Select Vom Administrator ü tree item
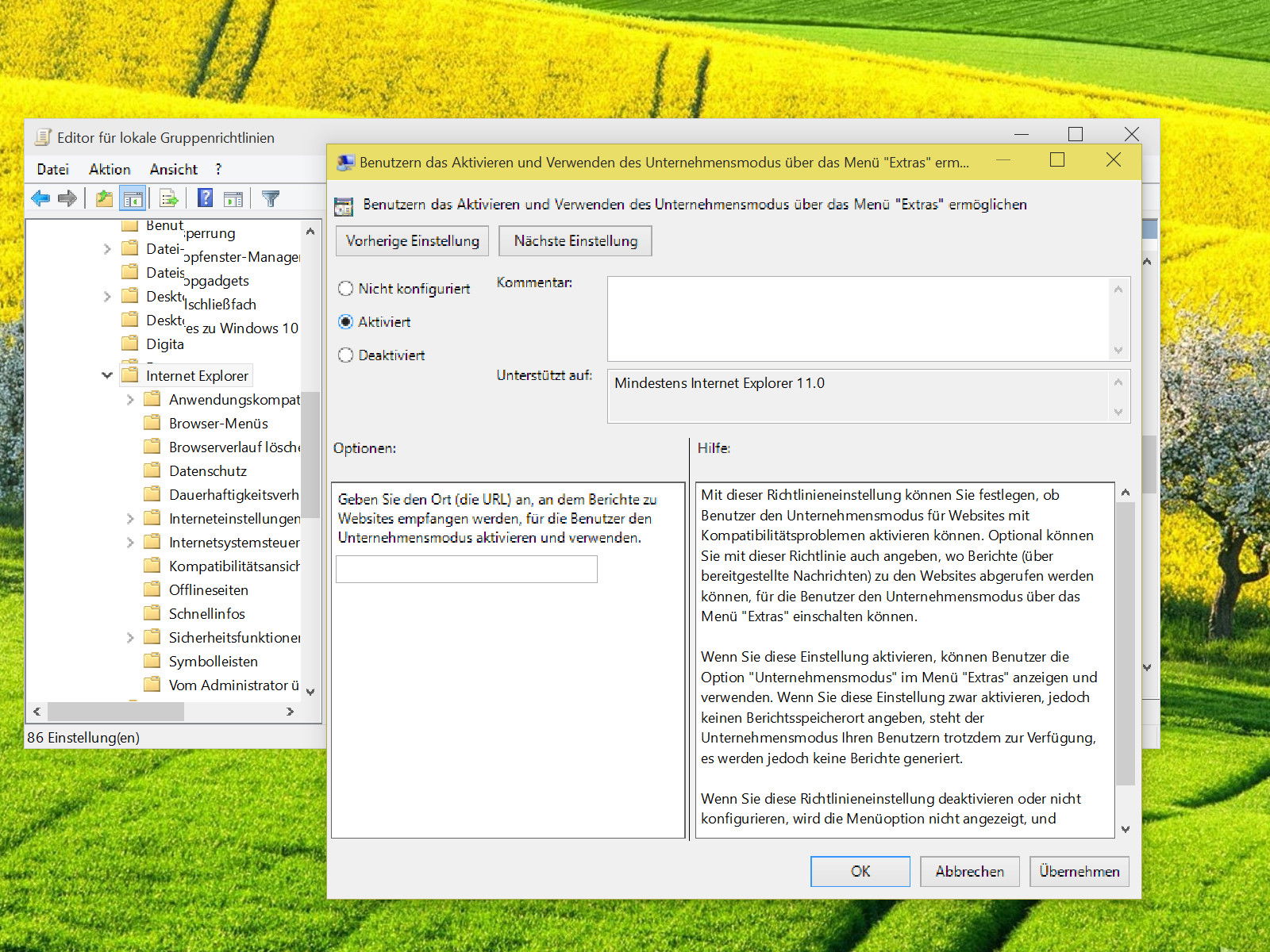The height and width of the screenshot is (952, 1270). tap(234, 685)
